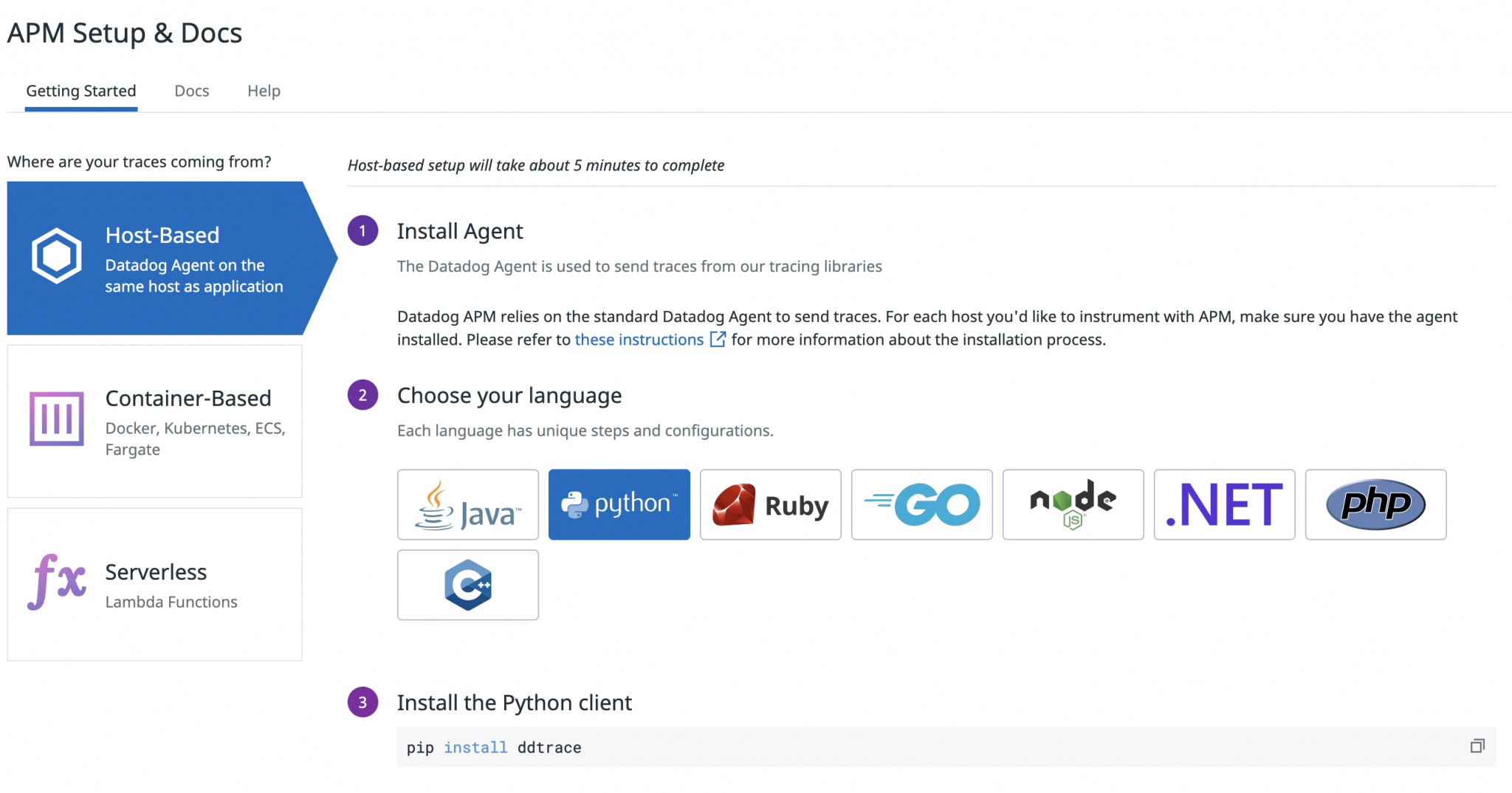Click the step 3 numbered badge
Image resolution: width=1512 pixels, height=793 pixels.
[x=362, y=703]
